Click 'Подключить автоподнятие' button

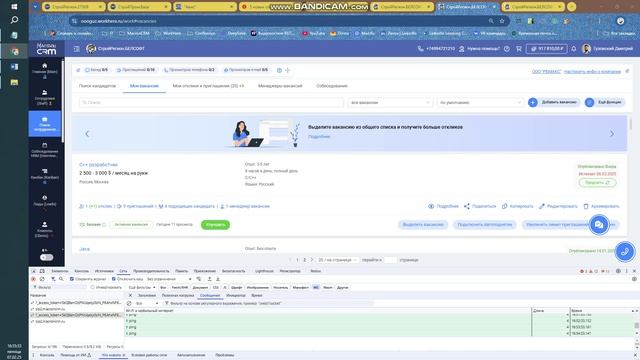[x=484, y=224]
